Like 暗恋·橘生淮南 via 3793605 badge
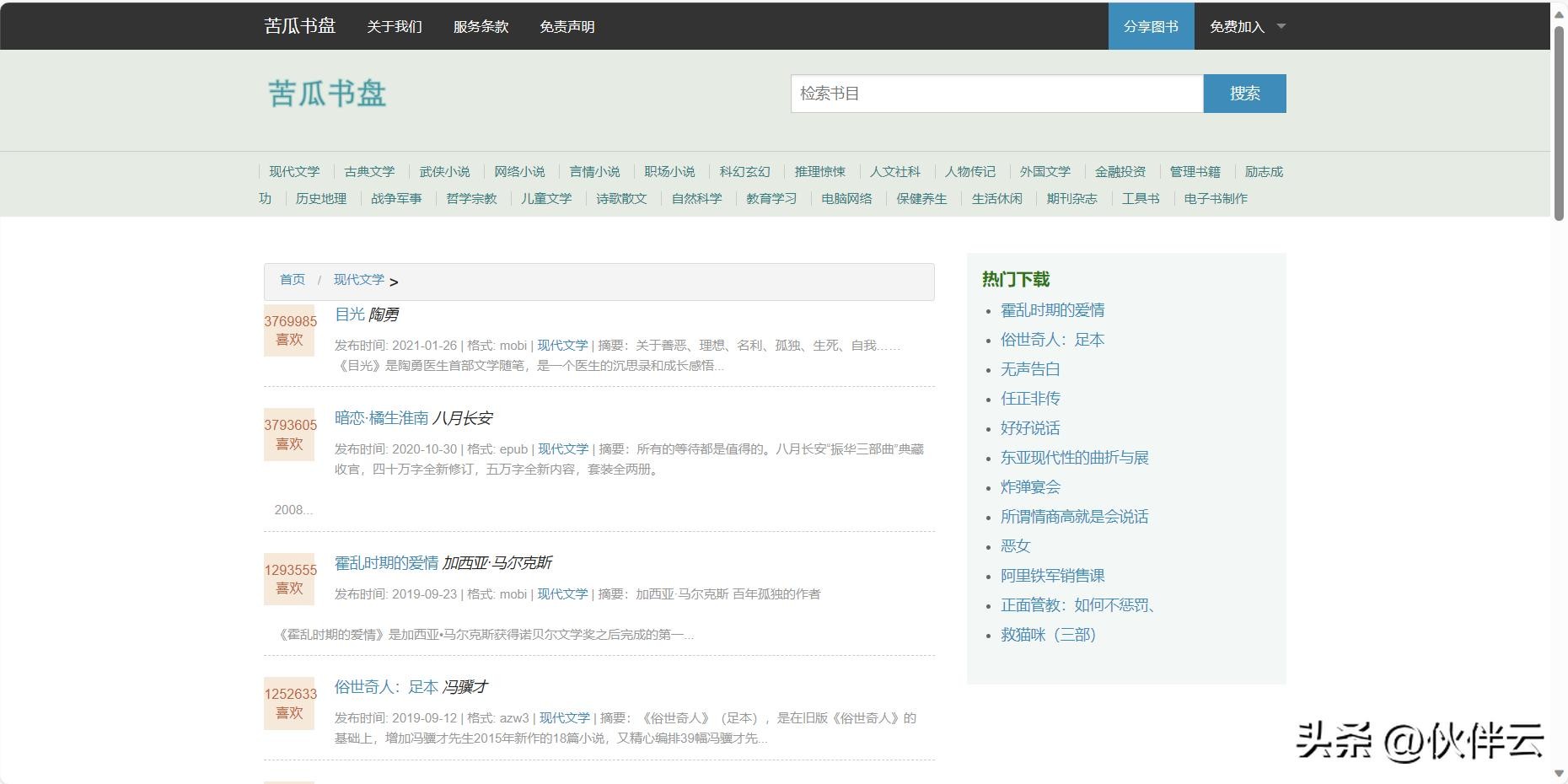This screenshot has height=784, width=1568. 289,434
